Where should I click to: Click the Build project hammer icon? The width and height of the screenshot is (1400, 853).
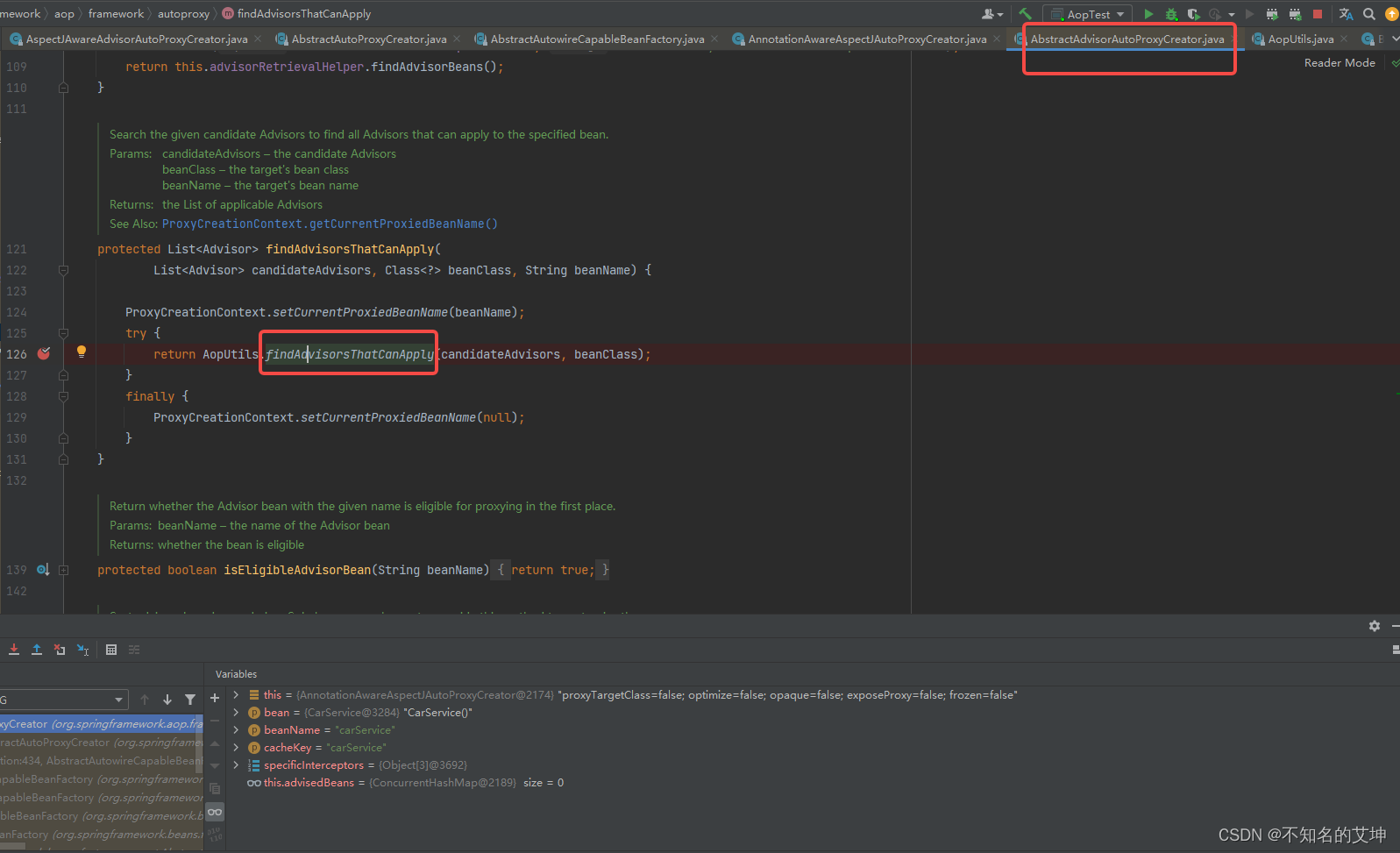[x=1025, y=14]
